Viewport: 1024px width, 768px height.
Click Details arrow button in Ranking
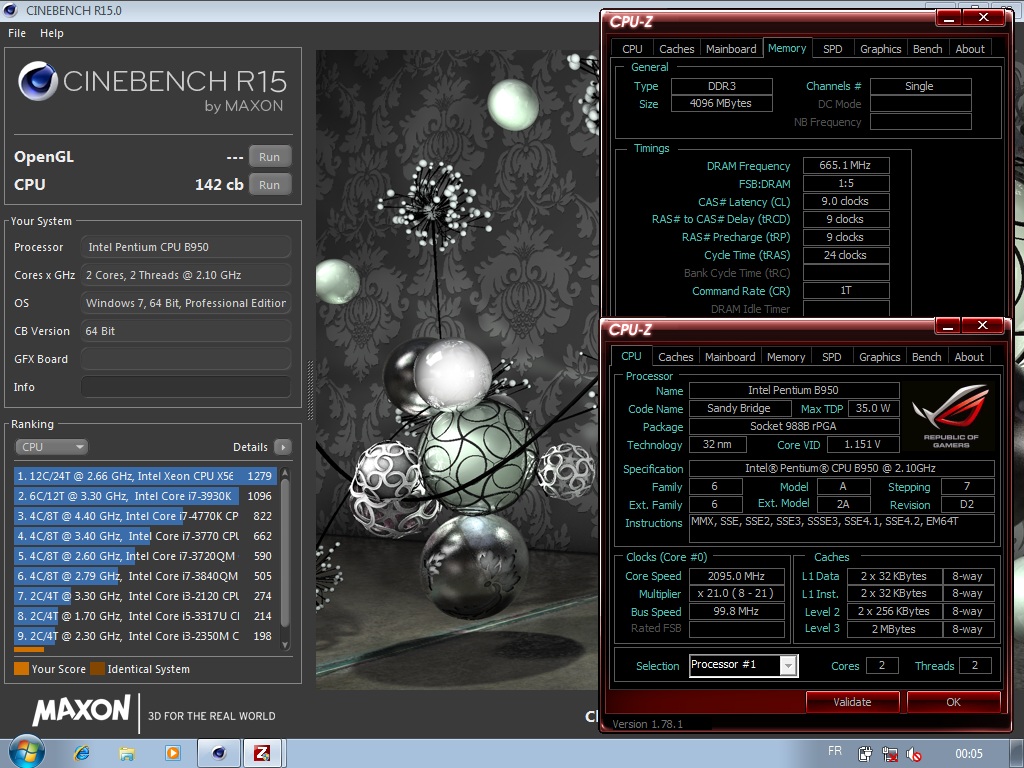tap(283, 447)
